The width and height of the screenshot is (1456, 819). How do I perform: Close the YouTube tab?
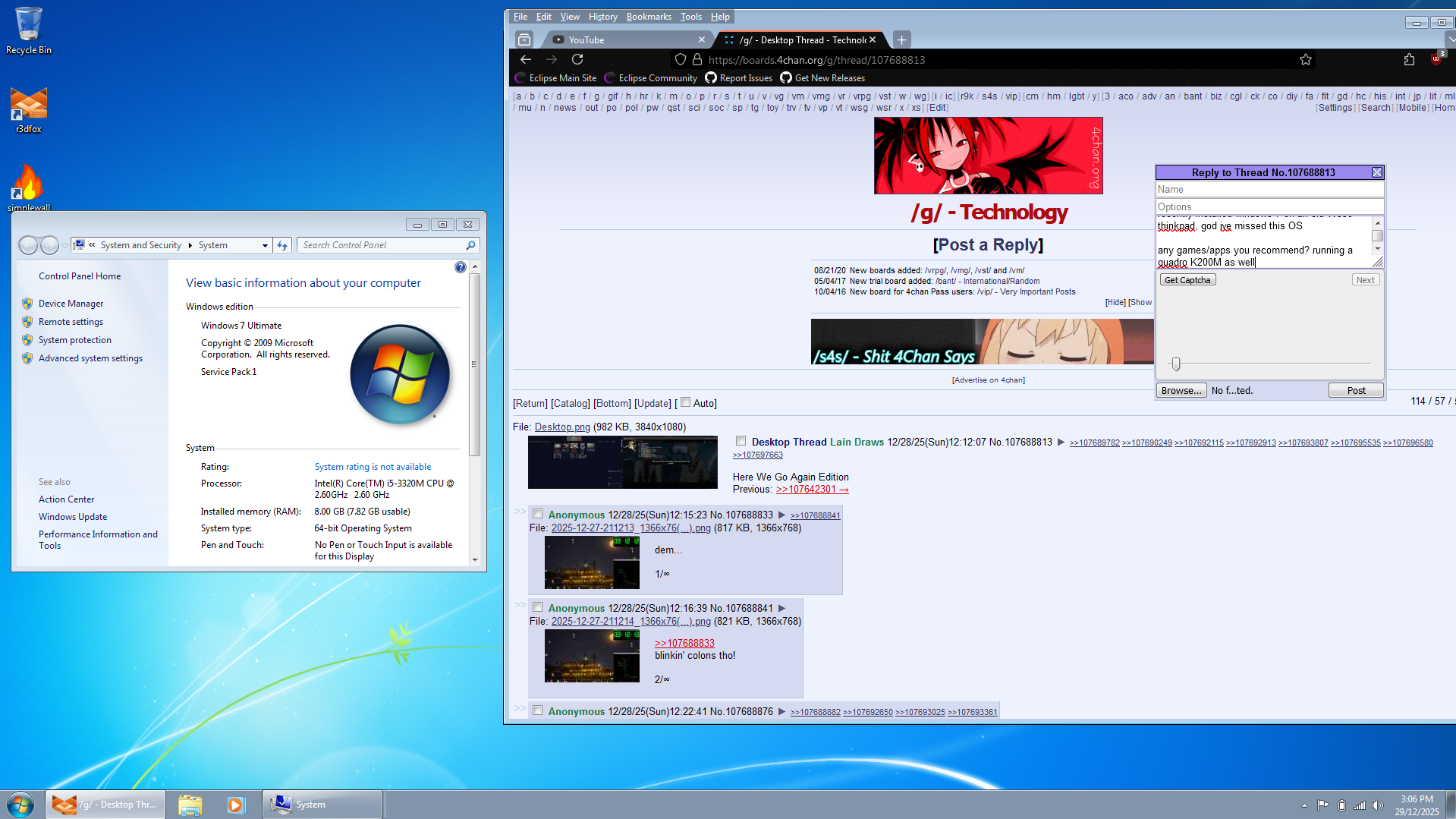pos(701,39)
